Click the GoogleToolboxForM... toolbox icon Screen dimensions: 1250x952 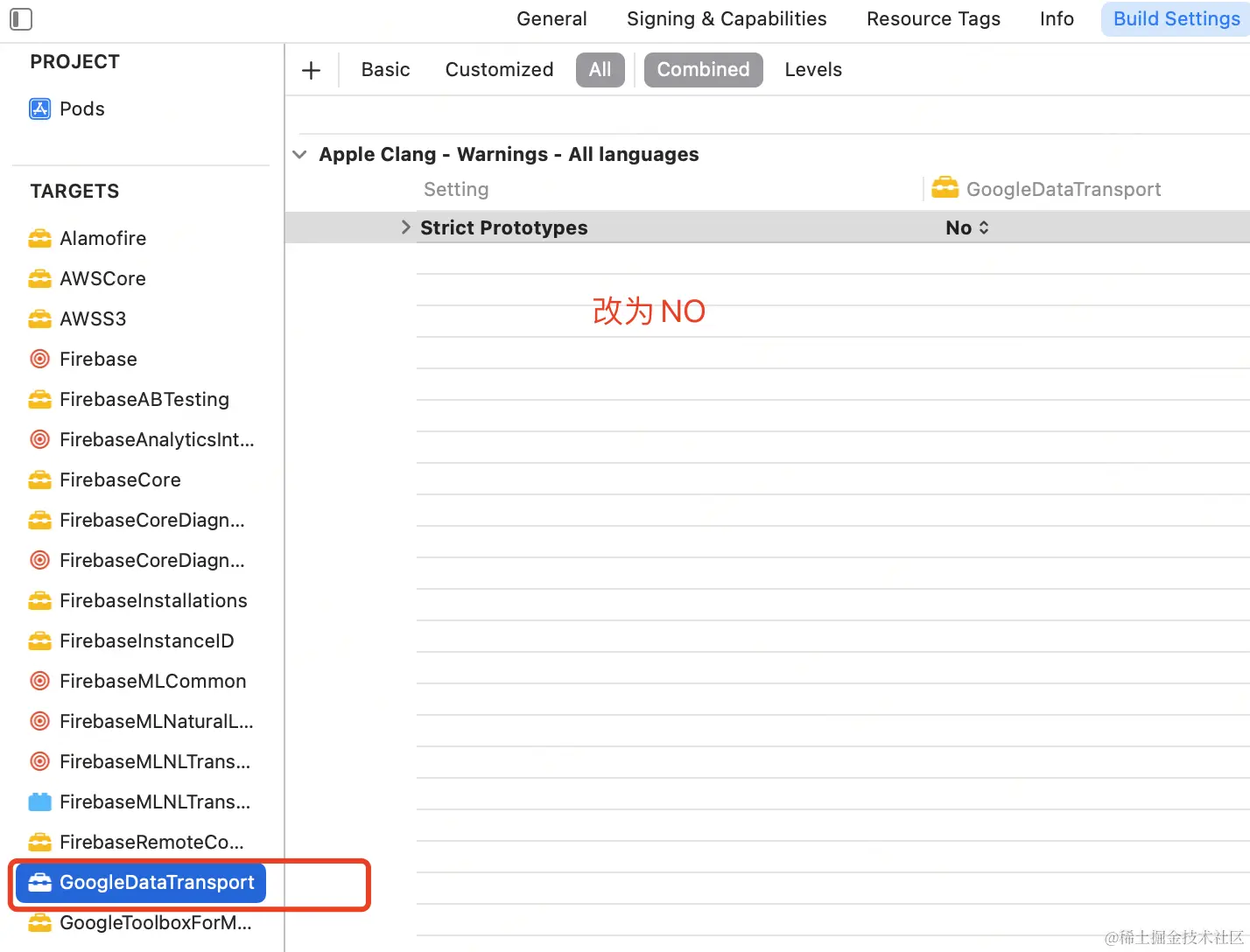click(40, 922)
